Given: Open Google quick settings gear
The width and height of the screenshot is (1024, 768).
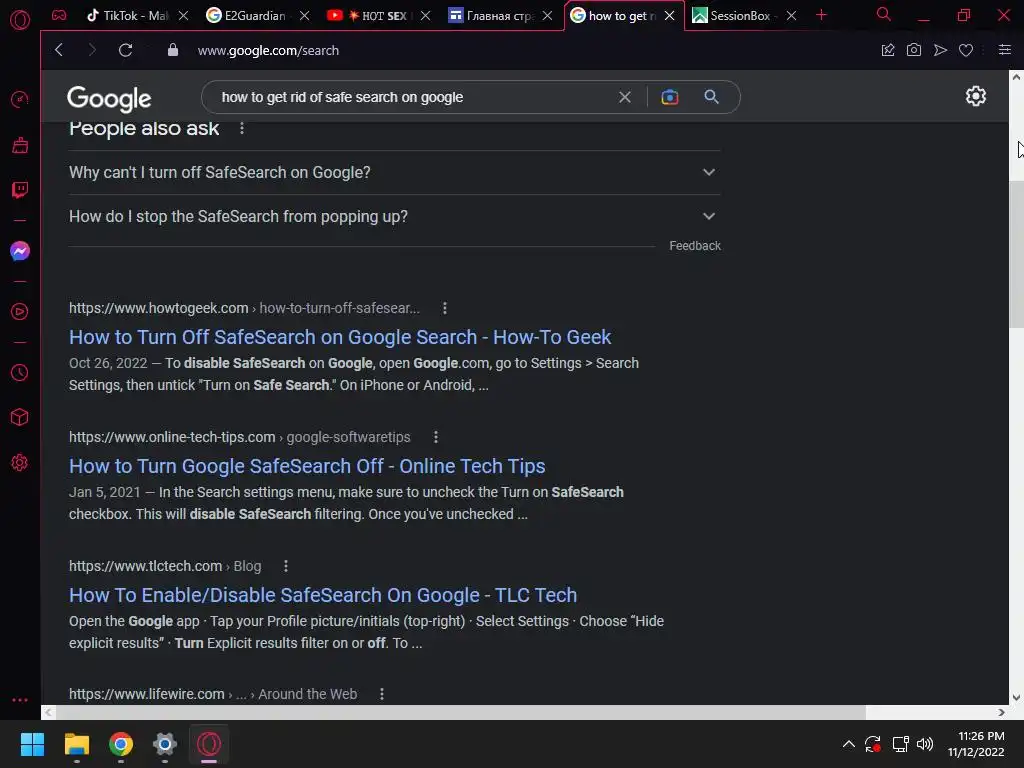Looking at the screenshot, I should coord(976,97).
